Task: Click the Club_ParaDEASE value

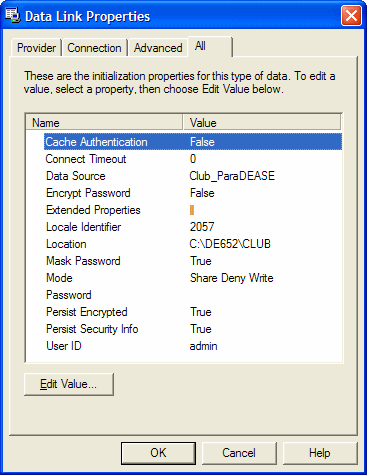Action: tap(232, 176)
